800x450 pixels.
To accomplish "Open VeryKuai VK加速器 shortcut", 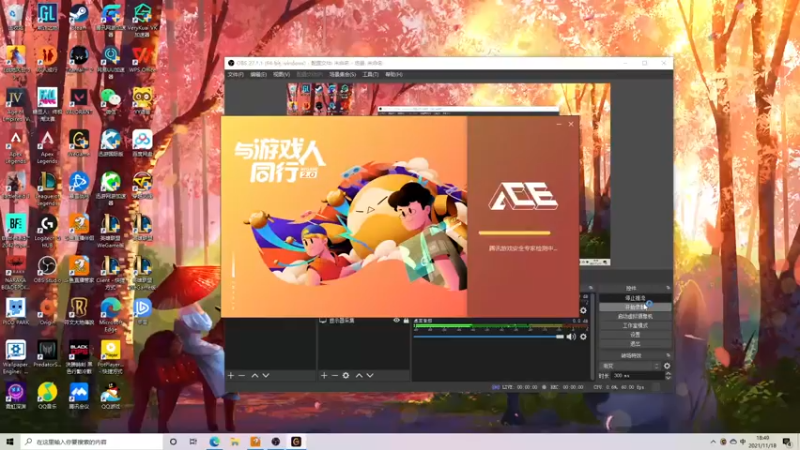I will pos(142,19).
